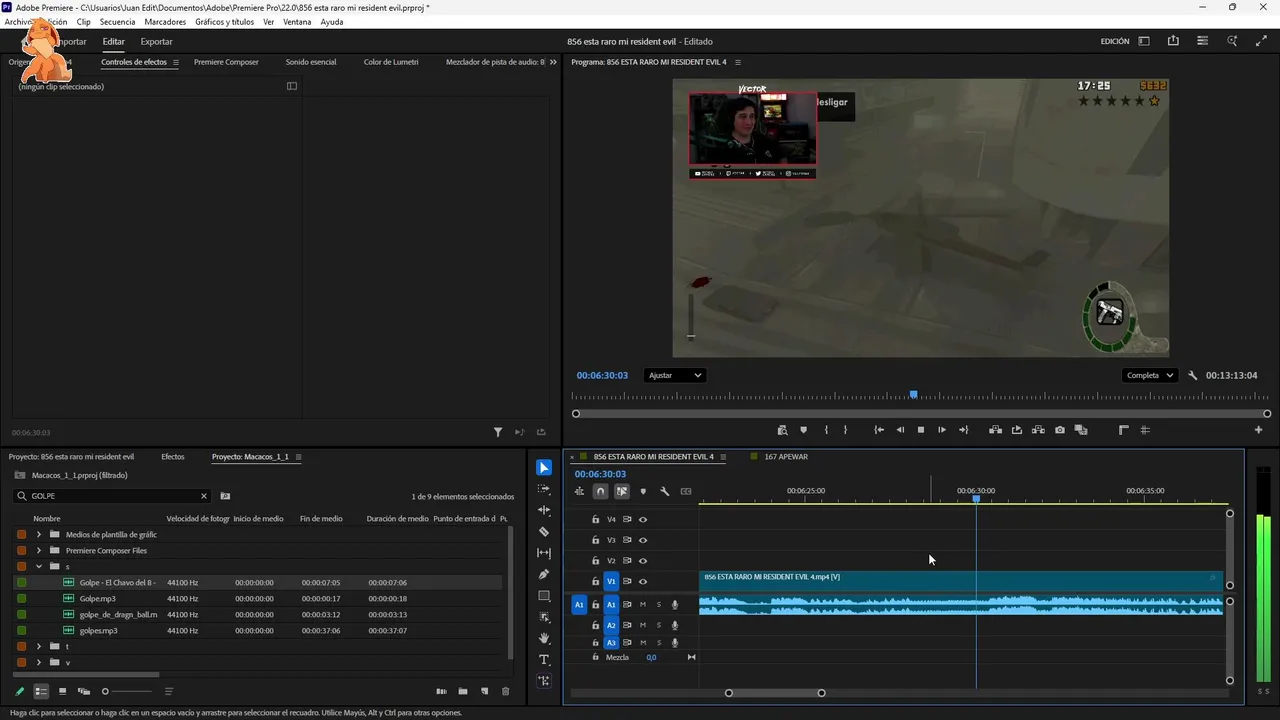
Task: Toggle visibility of track V2
Action: coord(643,561)
